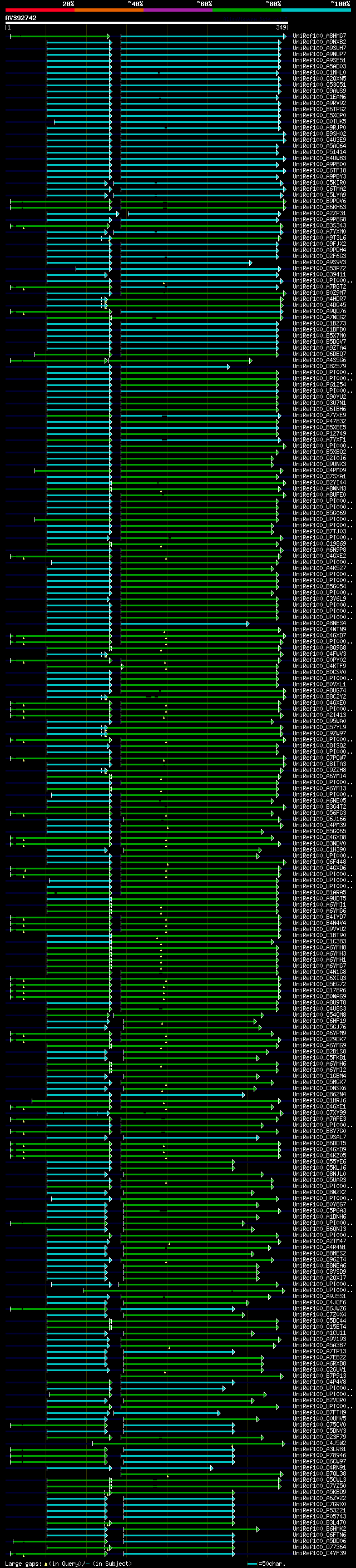356x1568 pixels.
Task: Click the orange ~40% identity legend segment
Action: [109, 10]
